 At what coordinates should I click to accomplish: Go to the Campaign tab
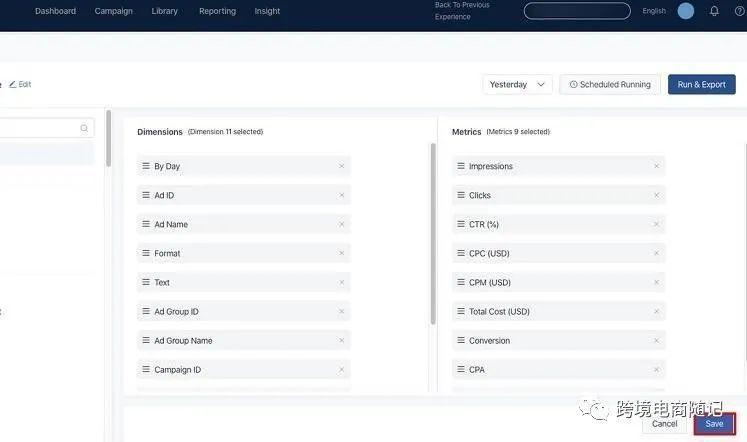(114, 11)
